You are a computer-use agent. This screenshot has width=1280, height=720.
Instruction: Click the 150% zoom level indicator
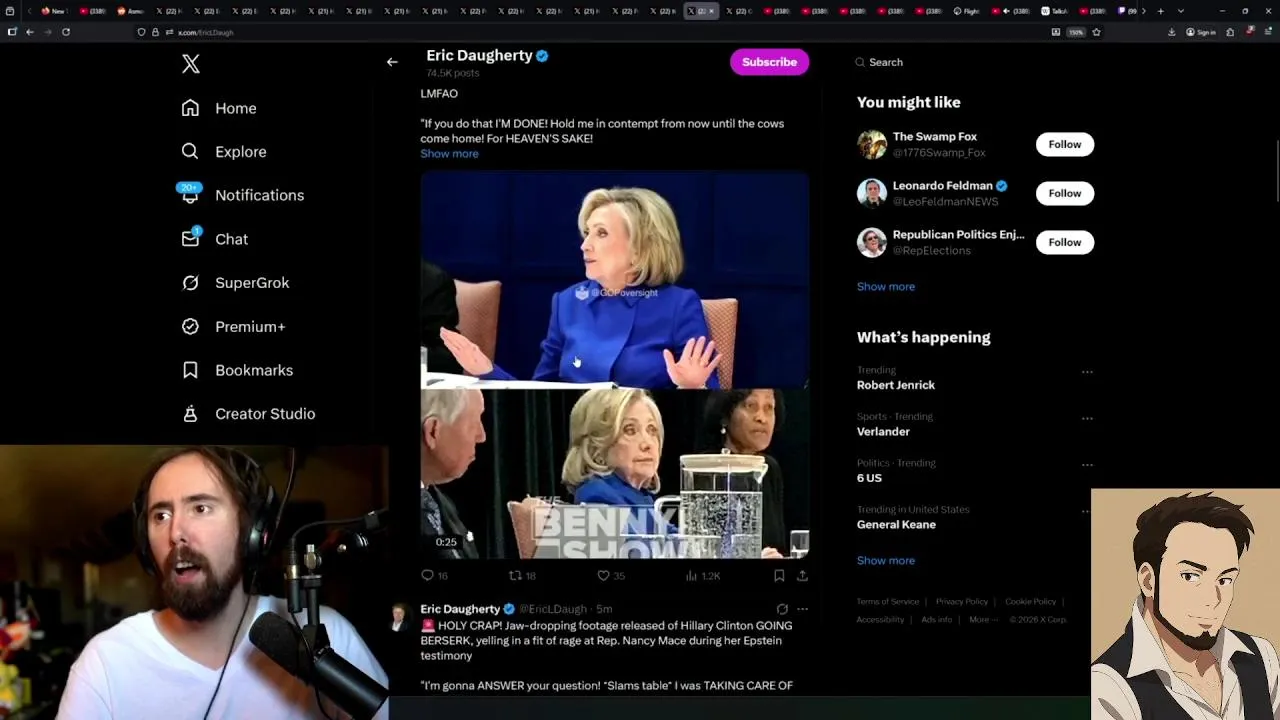(x=1076, y=32)
